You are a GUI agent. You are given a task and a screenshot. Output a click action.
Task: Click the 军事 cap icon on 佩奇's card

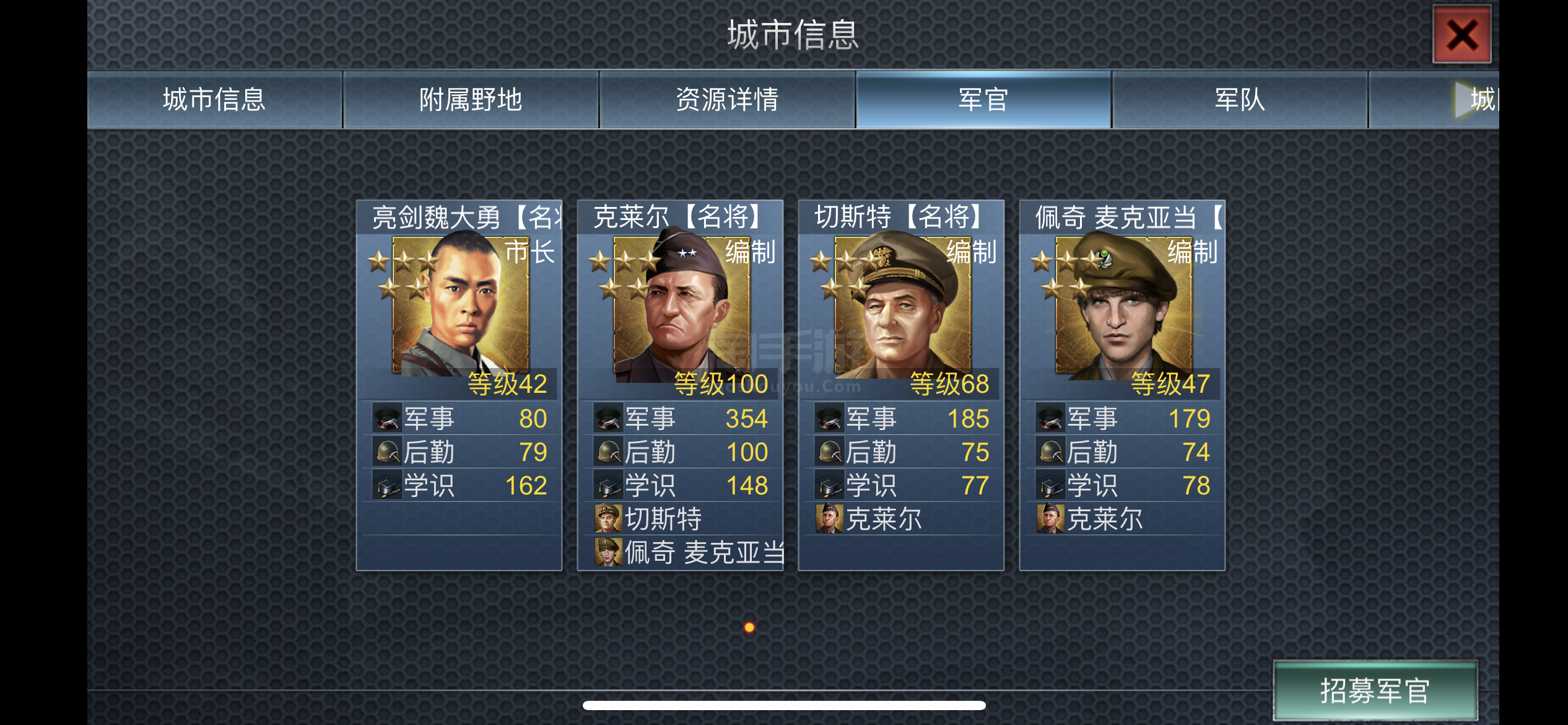click(x=1050, y=418)
